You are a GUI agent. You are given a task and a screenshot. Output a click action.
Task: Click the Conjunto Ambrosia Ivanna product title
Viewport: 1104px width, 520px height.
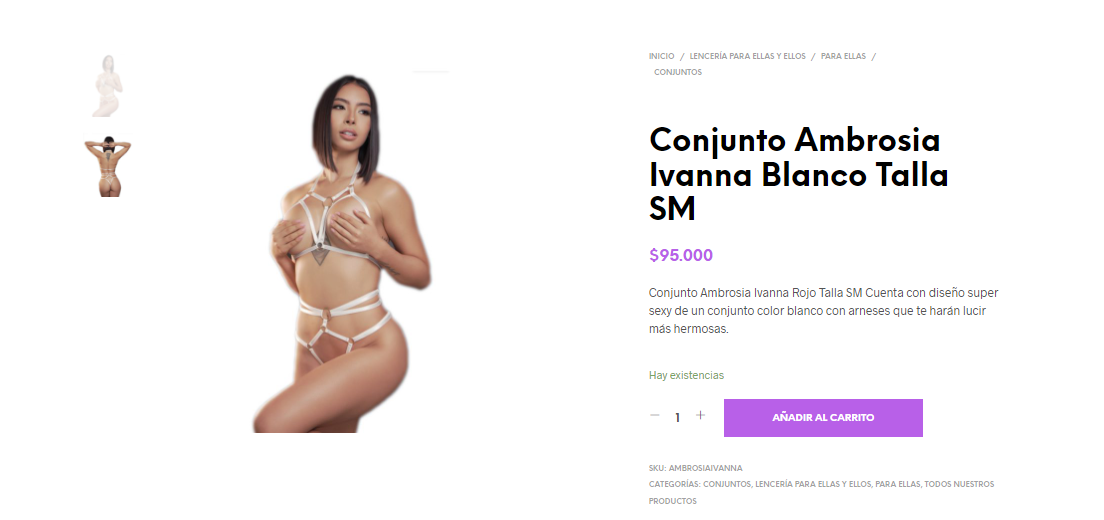click(x=798, y=174)
